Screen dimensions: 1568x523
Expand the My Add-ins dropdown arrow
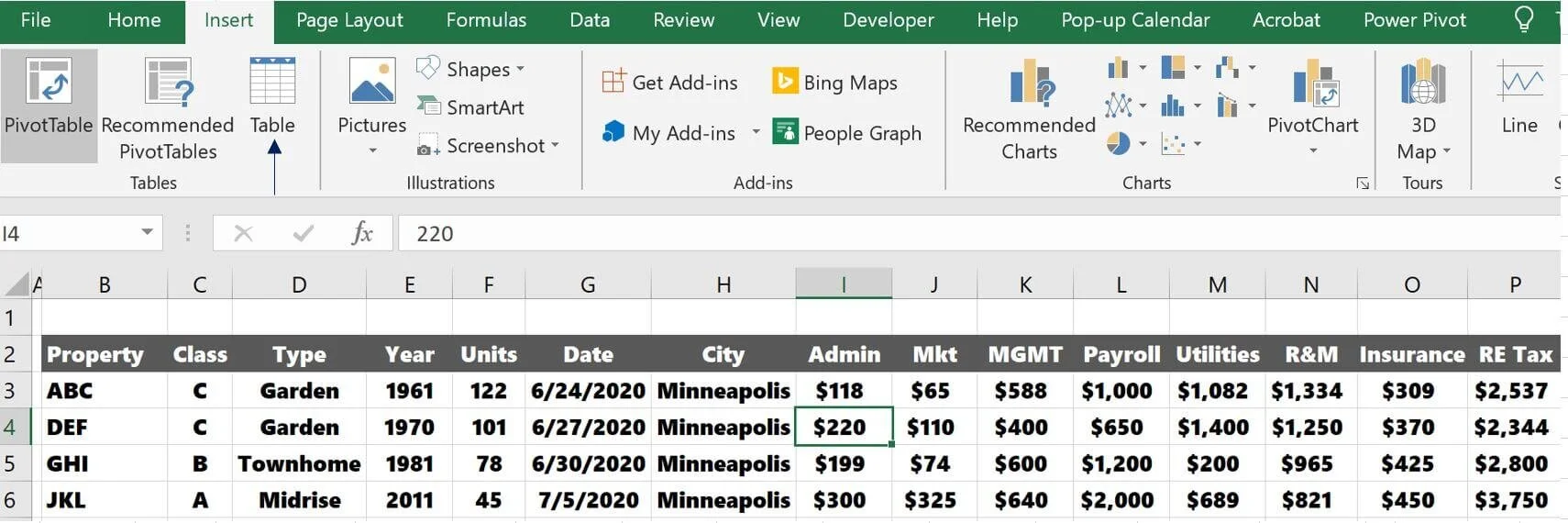[x=756, y=133]
